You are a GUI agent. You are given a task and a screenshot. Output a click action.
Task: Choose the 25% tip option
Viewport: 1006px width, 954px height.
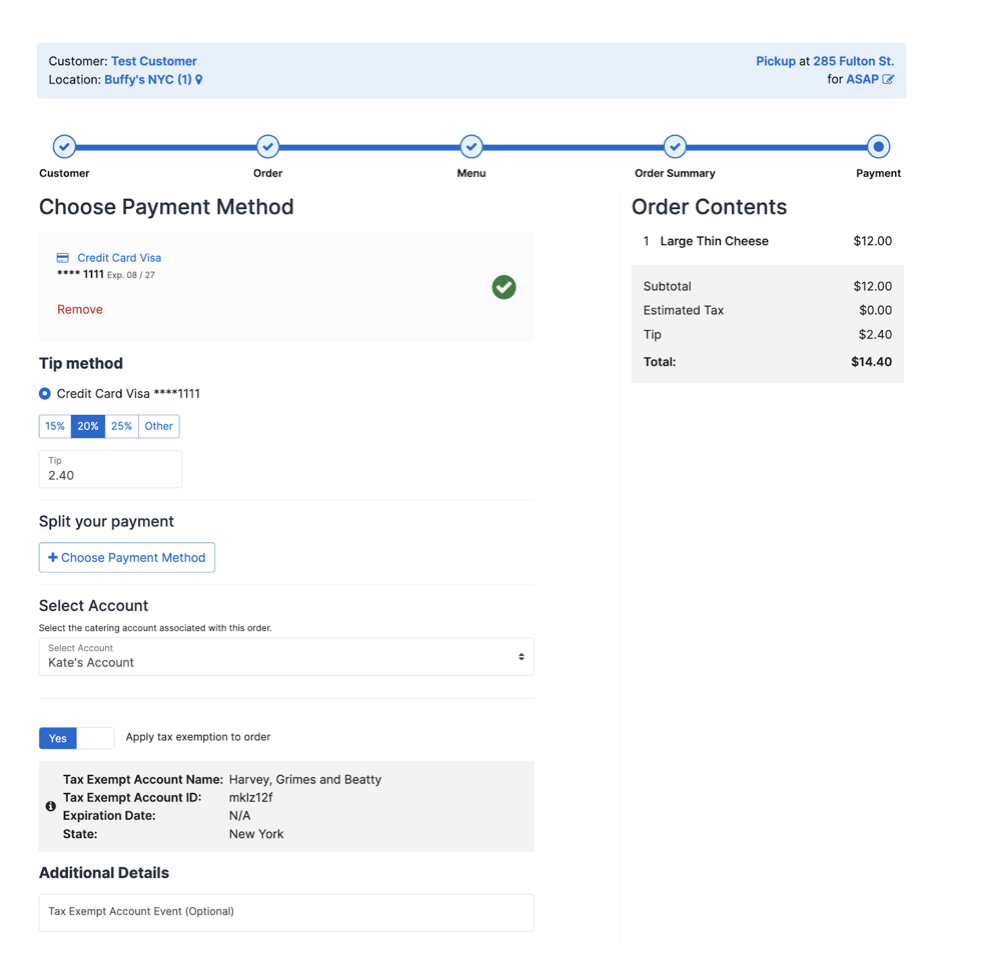click(x=121, y=427)
